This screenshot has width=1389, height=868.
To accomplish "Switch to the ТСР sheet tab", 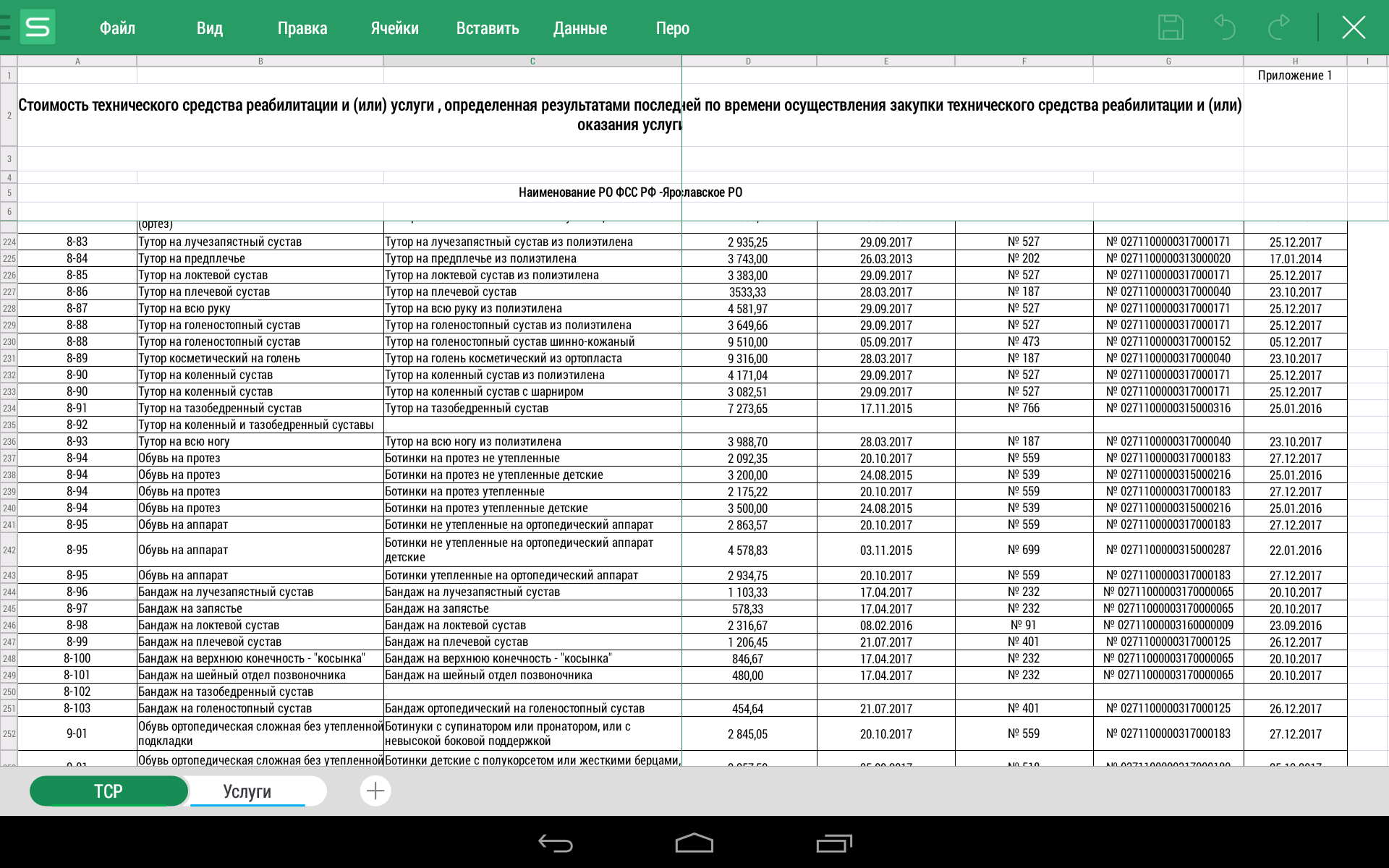I will pos(109,791).
